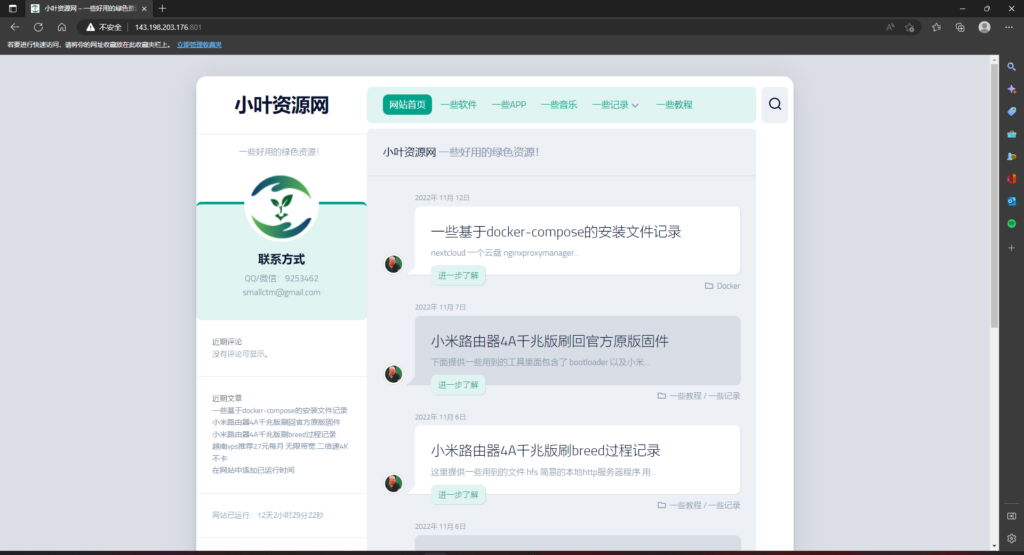
Task: Click the Collections icon in the toolbar
Action: click(960, 27)
